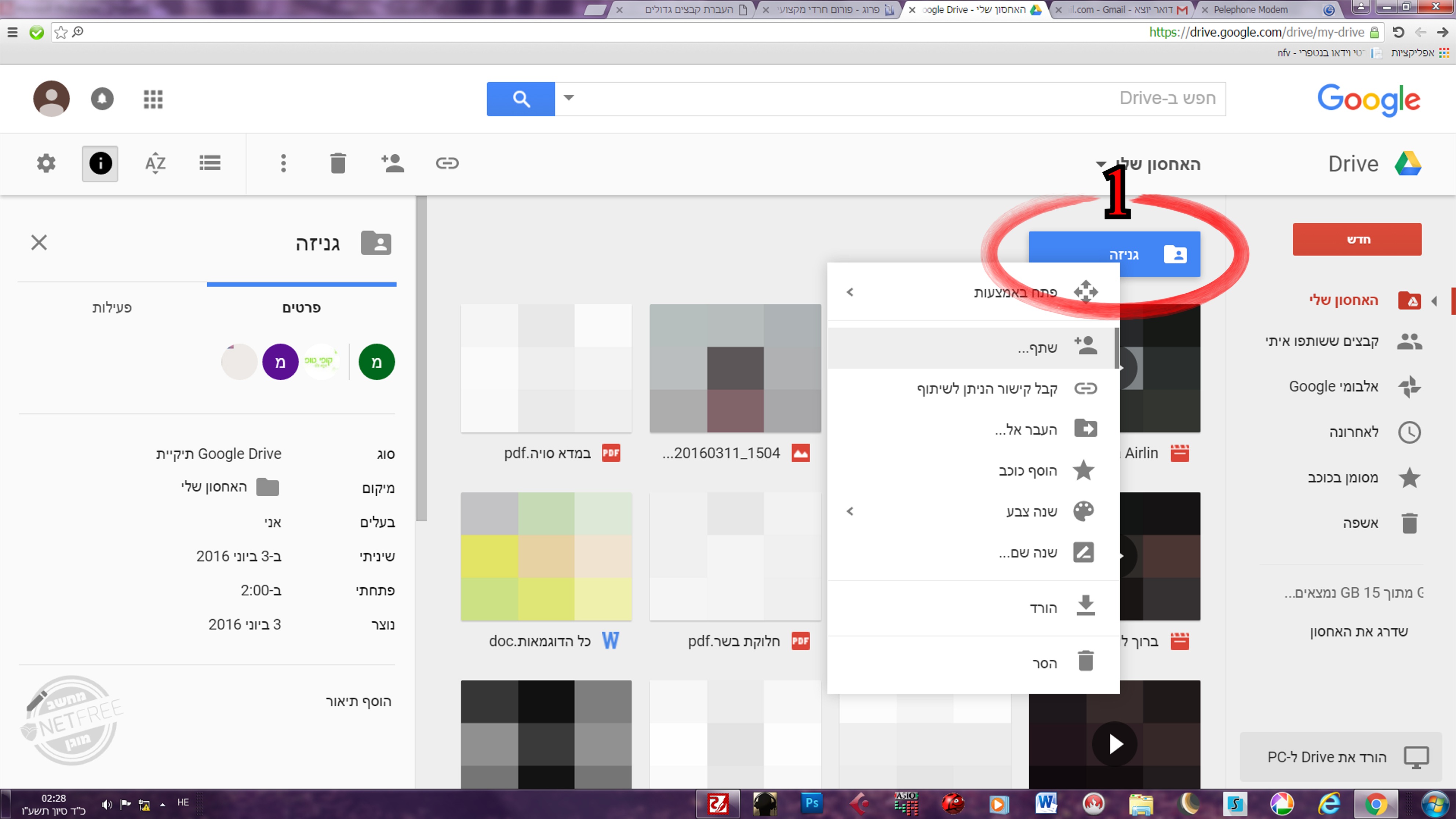Screen dimensions: 1456x819
Task: Expand the search options dropdown arrow
Action: click(569, 98)
